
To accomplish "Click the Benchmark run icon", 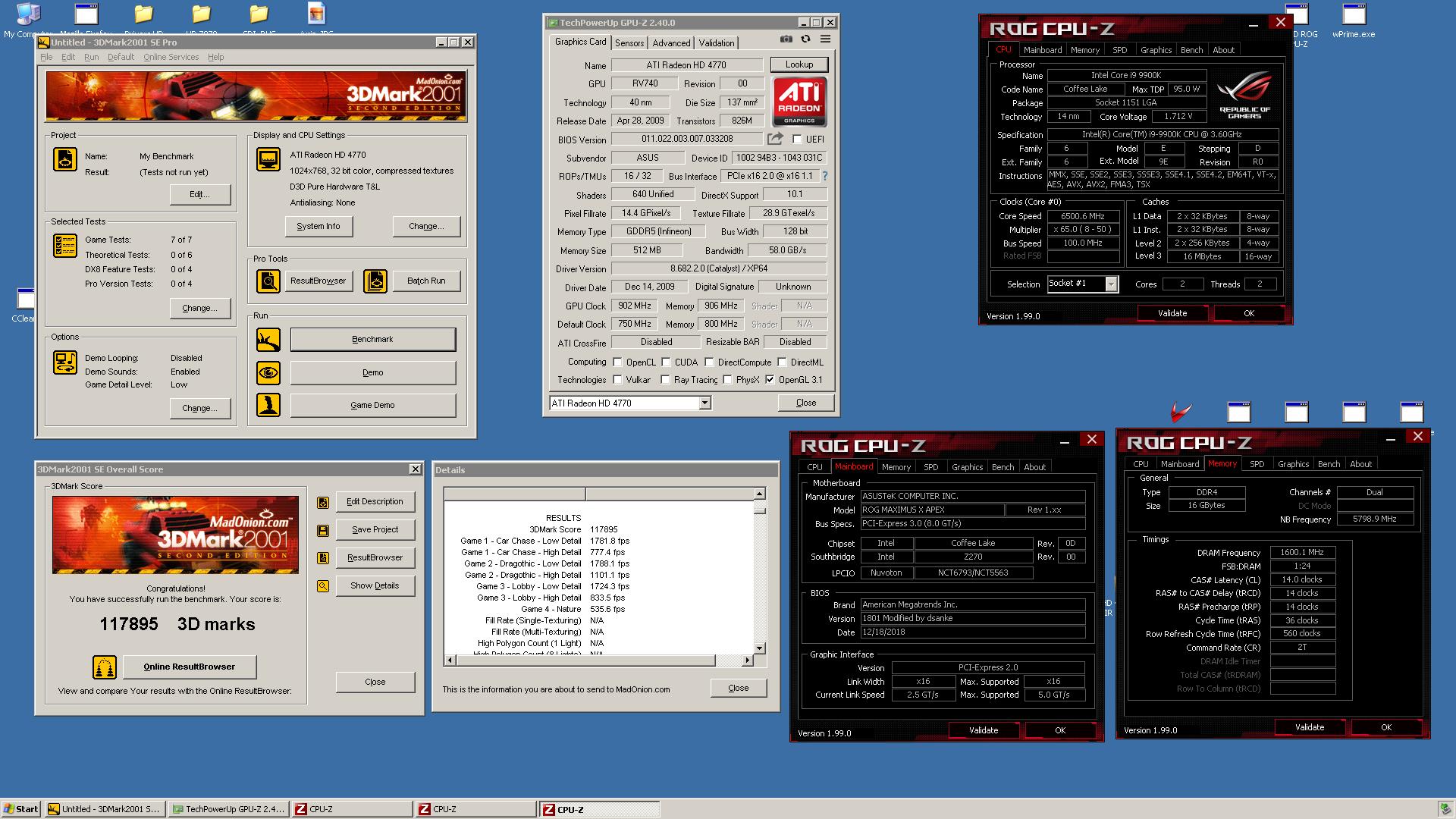I will point(268,340).
